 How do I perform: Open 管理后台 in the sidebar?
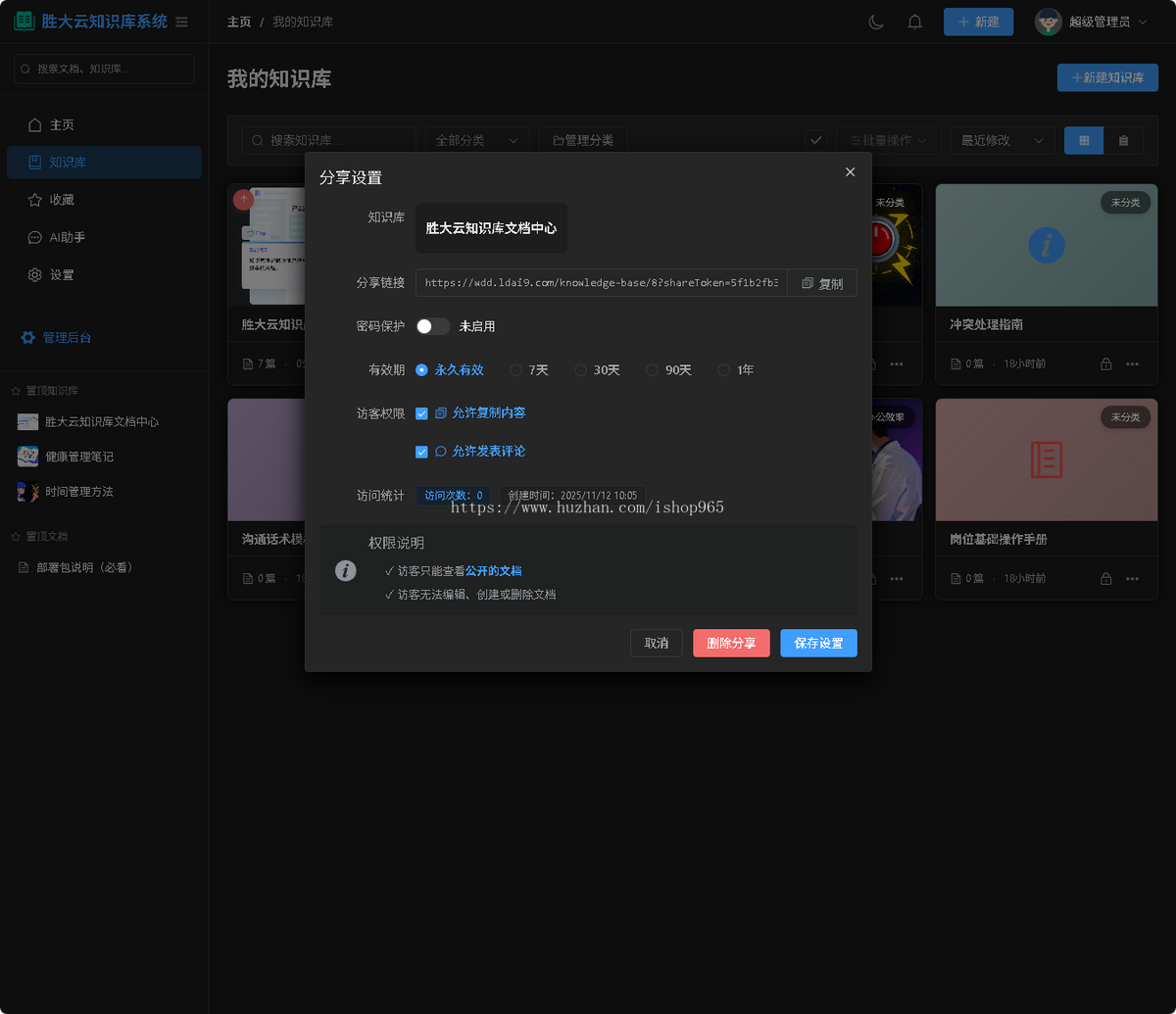coord(104,338)
